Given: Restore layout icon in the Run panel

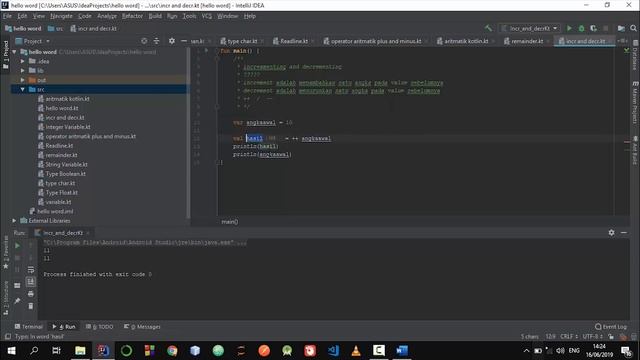Looking at the screenshot, I should tap(17, 285).
